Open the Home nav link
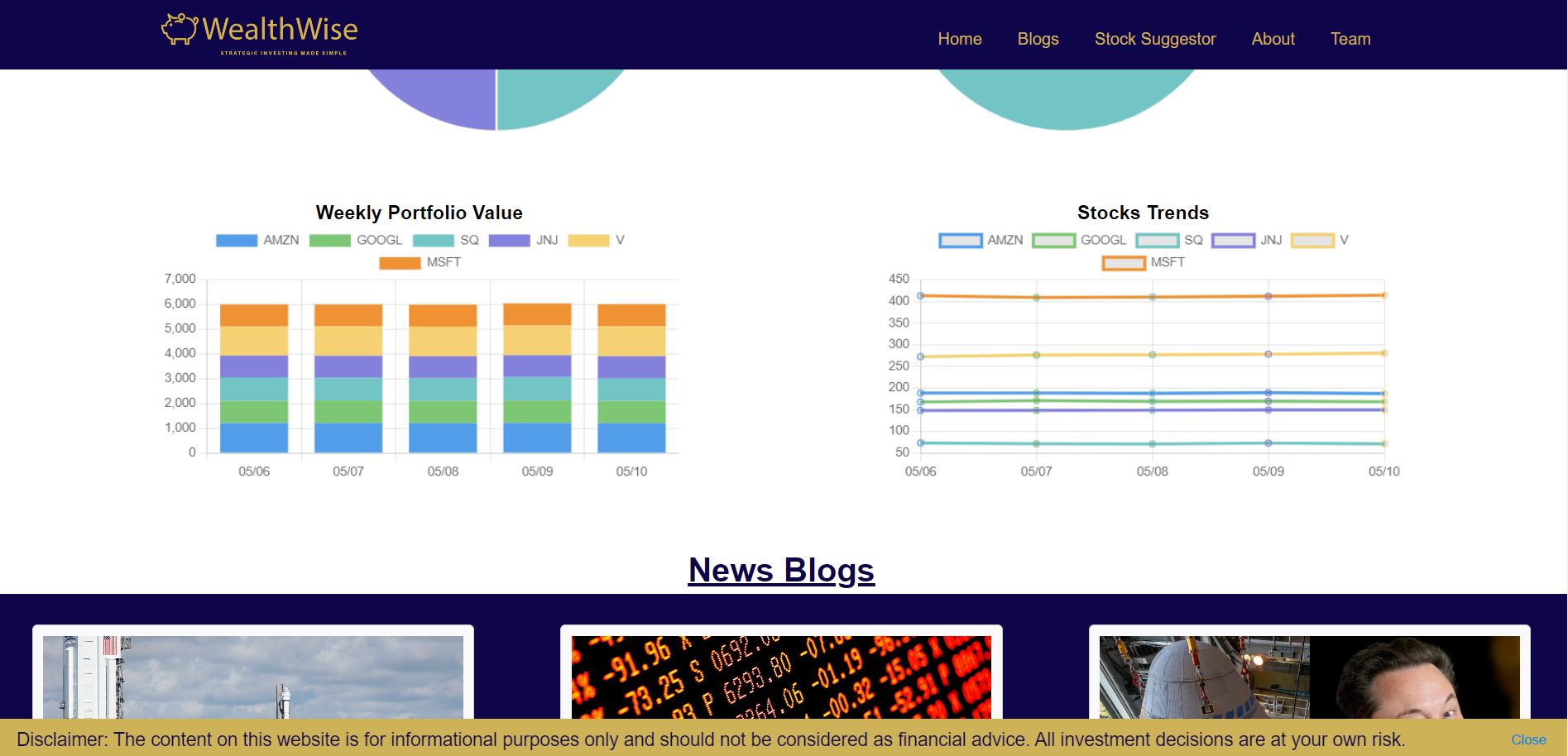This screenshot has height=756, width=1568. tap(960, 39)
